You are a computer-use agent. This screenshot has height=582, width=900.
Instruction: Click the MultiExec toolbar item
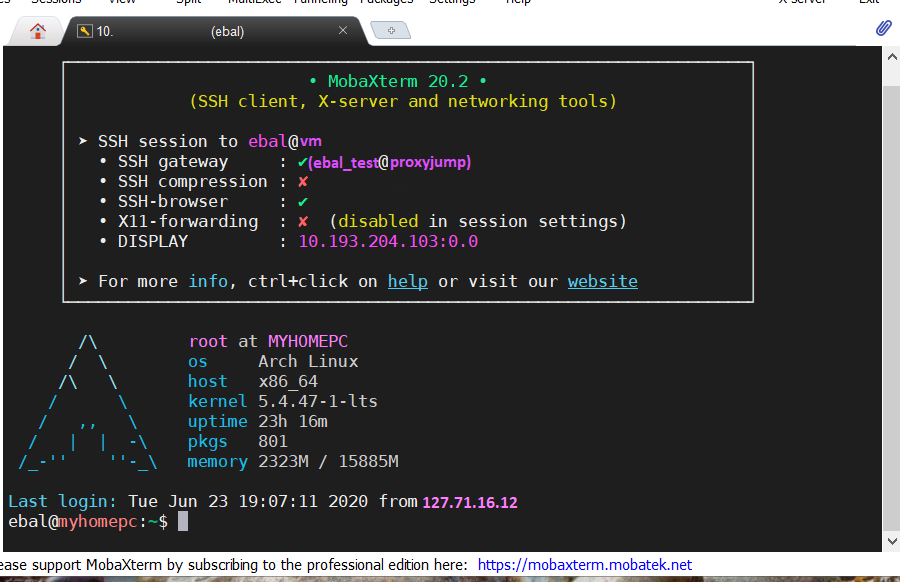coord(253,3)
